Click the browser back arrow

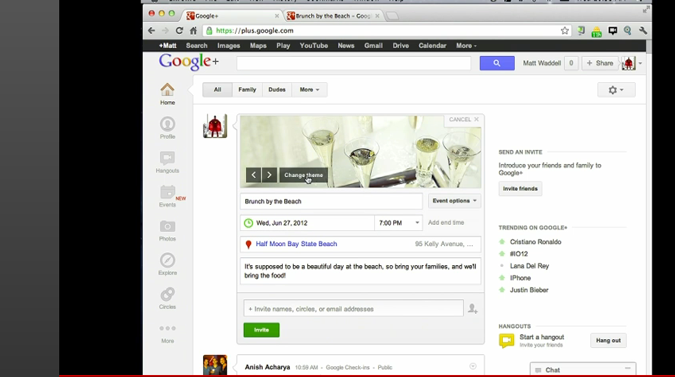coord(151,31)
